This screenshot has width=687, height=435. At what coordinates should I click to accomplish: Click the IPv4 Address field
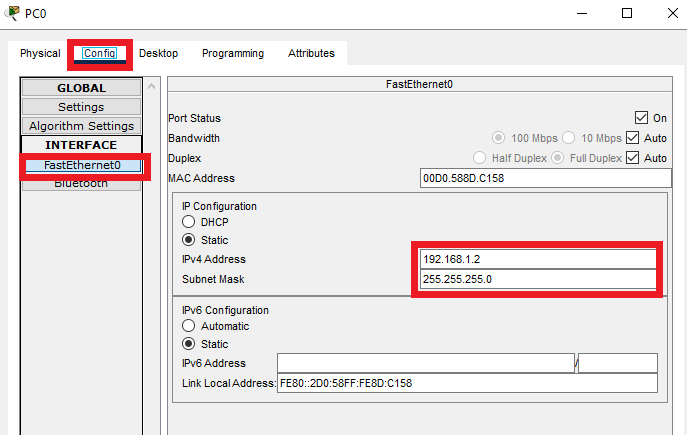pyautogui.click(x=537, y=259)
